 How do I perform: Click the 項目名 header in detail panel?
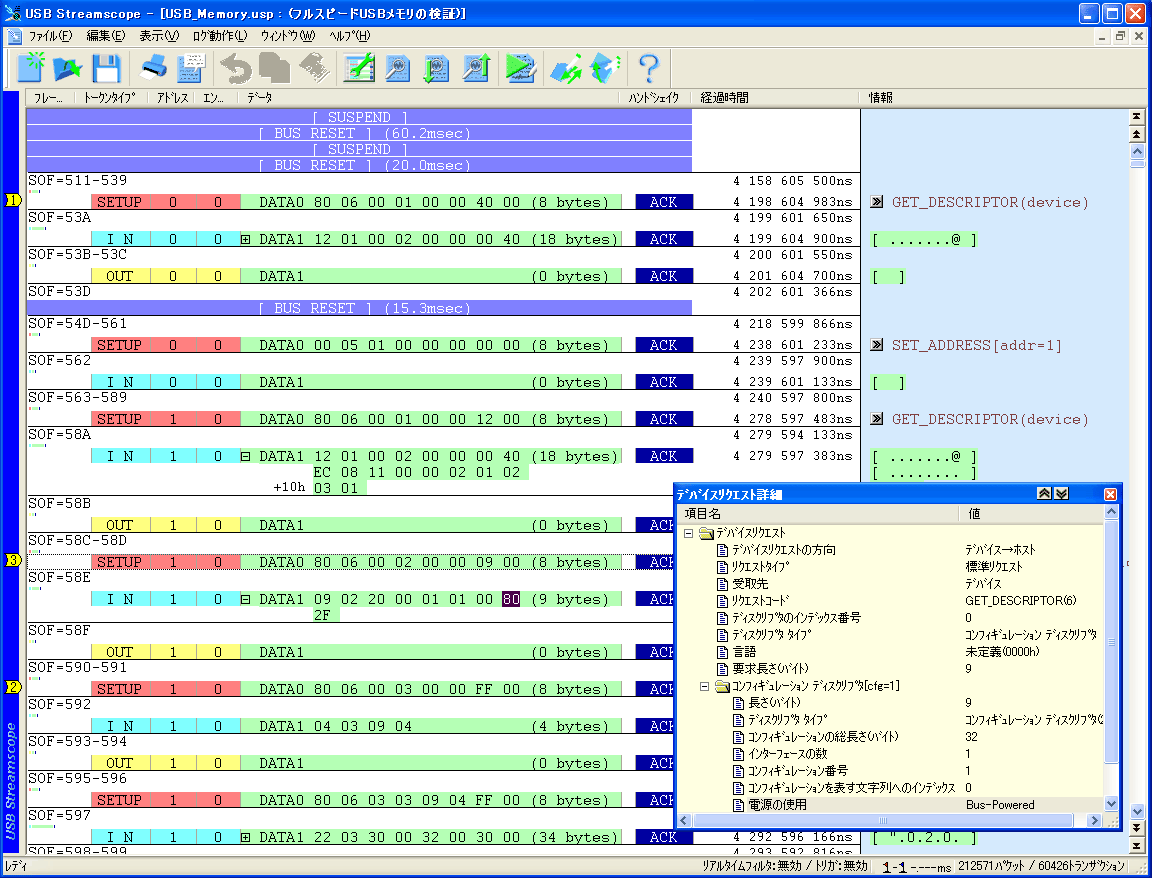(818, 514)
